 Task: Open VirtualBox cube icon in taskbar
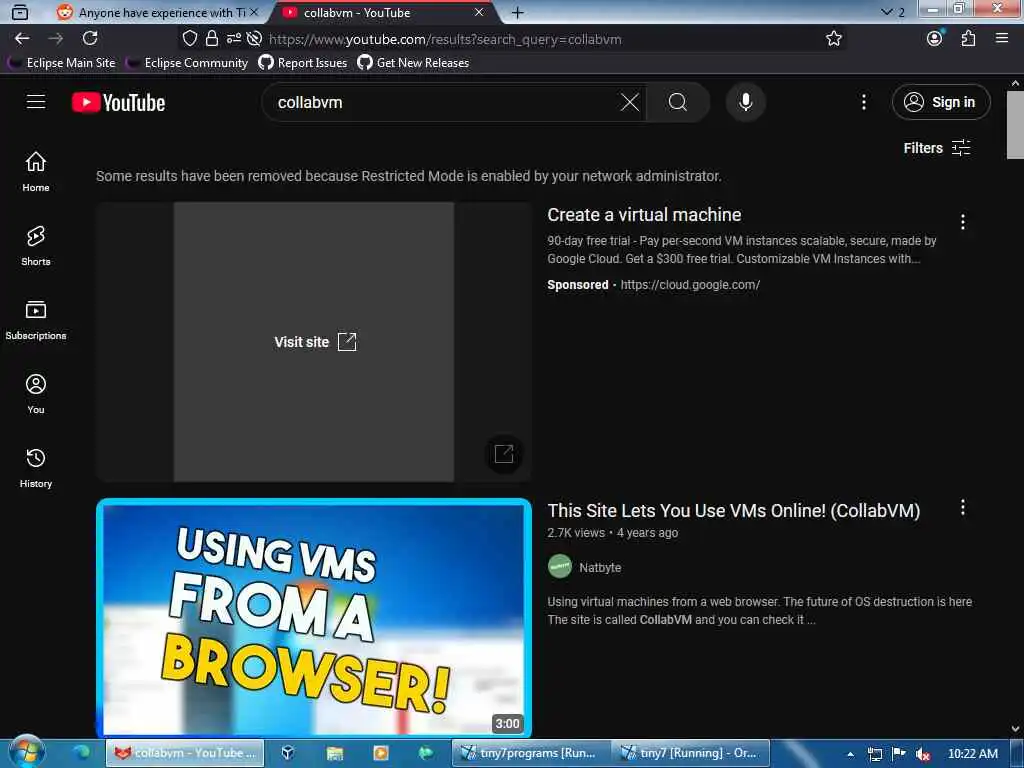[287, 753]
